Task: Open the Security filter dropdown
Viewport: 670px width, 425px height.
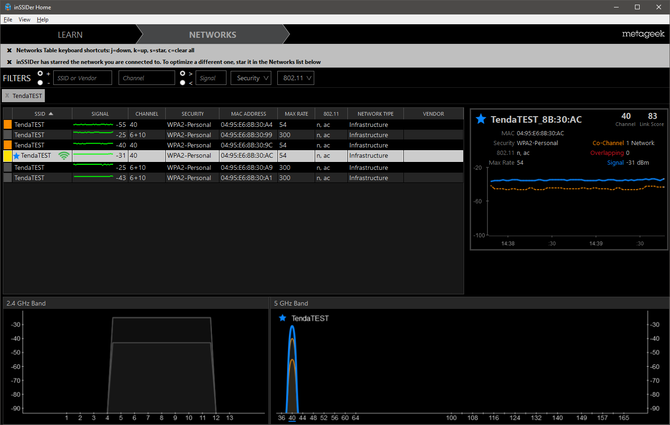Action: coord(251,78)
